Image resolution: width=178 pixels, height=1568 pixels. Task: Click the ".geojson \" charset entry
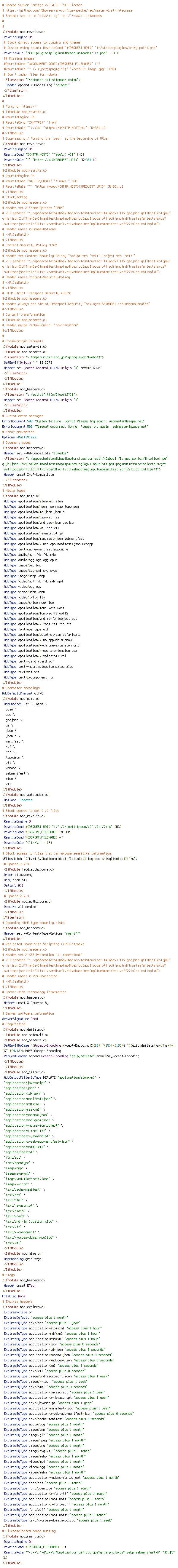[x=13, y=720]
